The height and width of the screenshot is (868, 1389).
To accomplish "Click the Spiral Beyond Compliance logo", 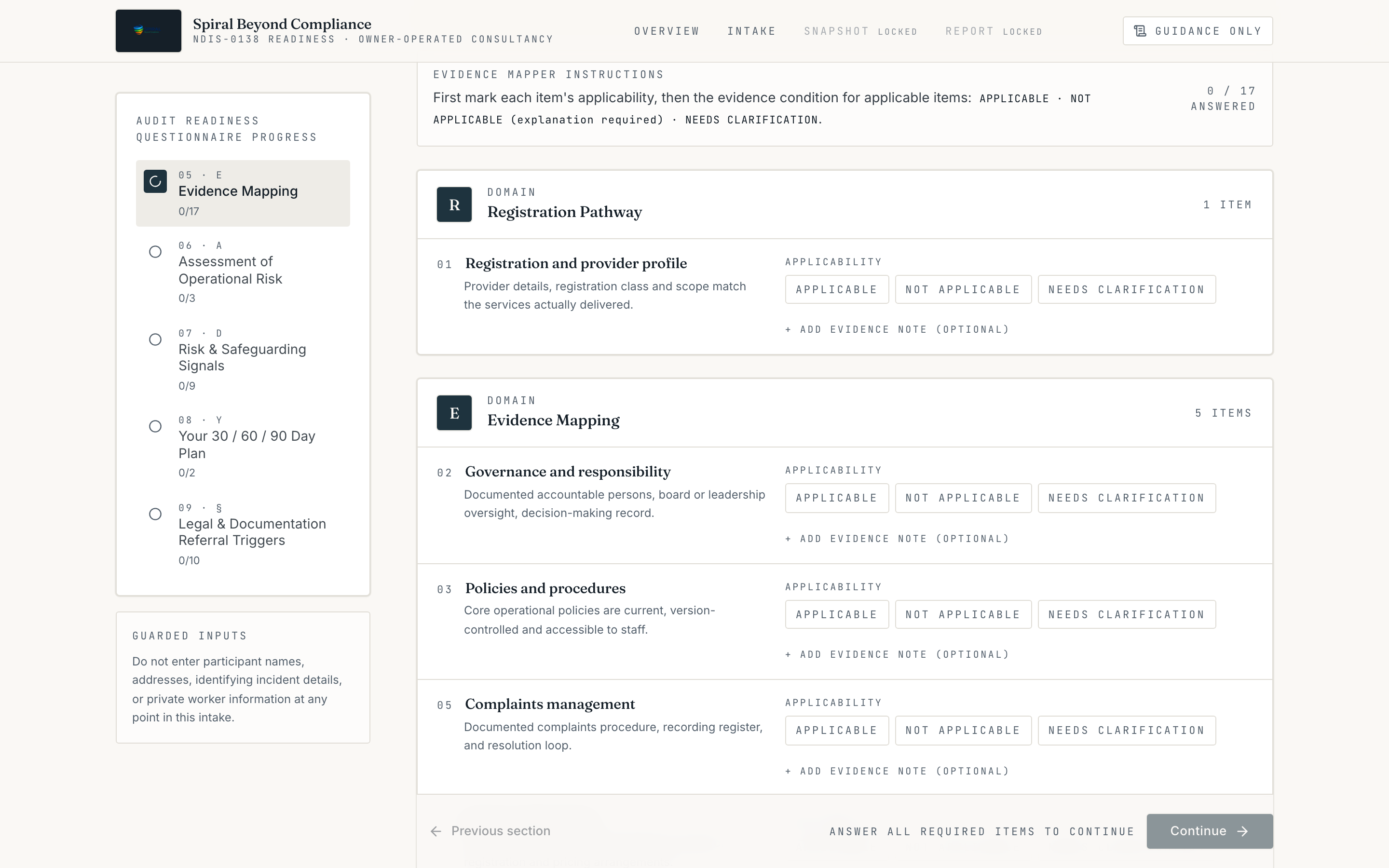I will (148, 30).
